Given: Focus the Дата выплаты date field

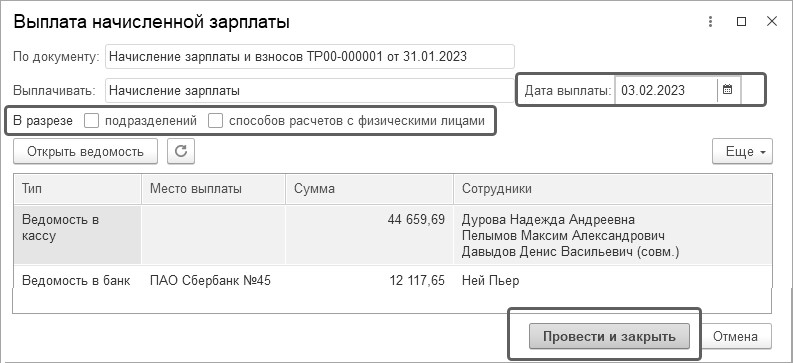Looking at the screenshot, I should click(x=666, y=90).
